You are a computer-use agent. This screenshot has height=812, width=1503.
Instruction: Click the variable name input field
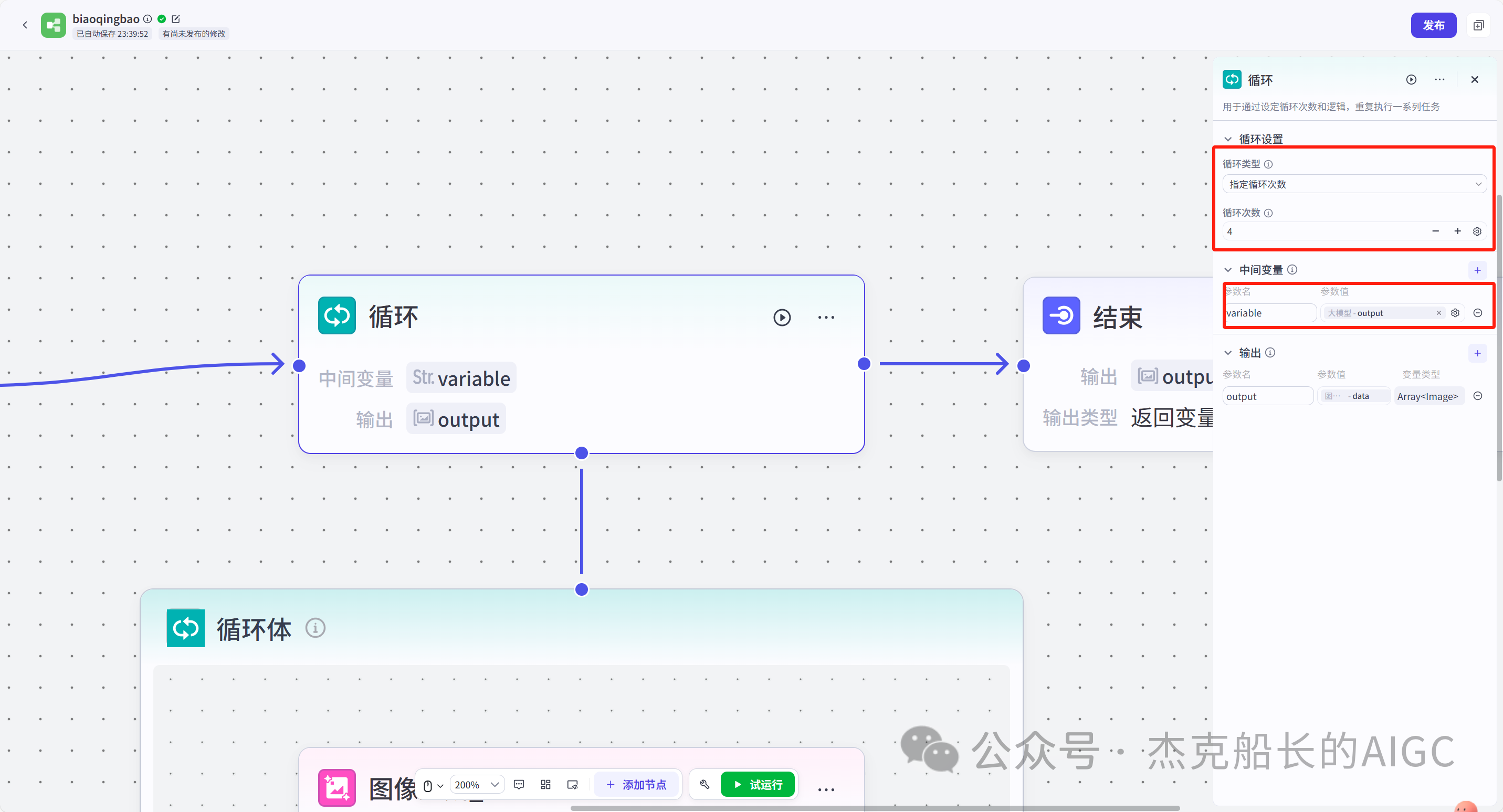1271,313
